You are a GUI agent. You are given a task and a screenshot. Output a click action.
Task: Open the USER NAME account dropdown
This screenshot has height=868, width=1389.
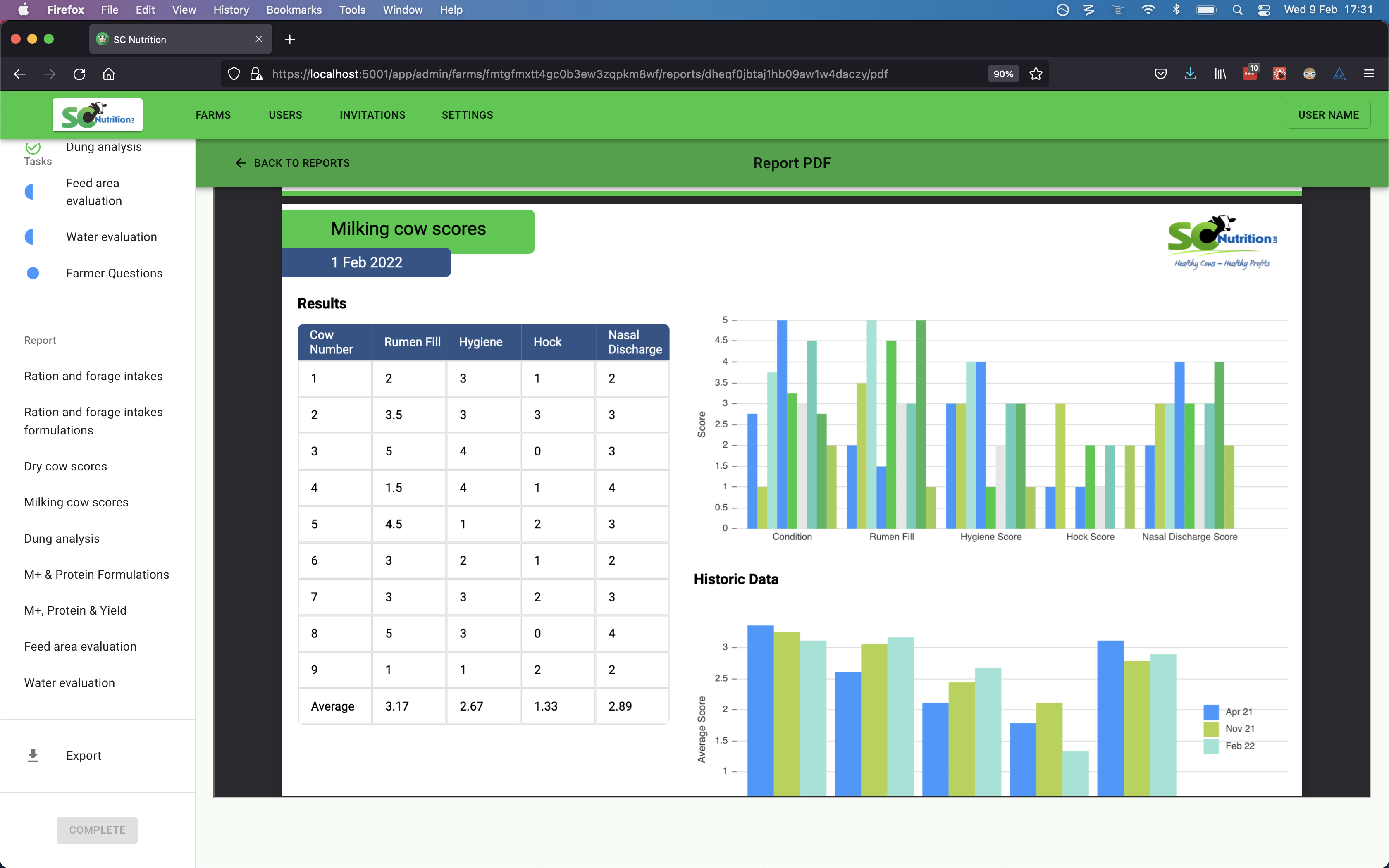tap(1328, 115)
